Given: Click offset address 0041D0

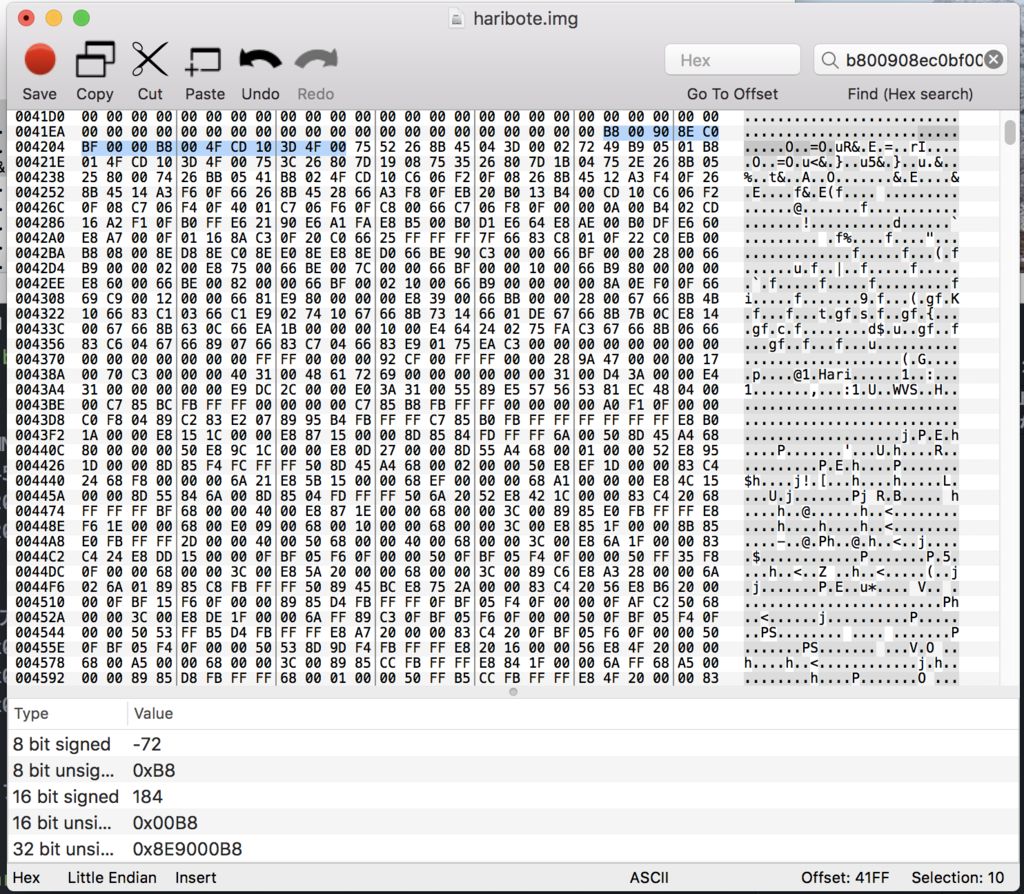Looking at the screenshot, I should click(x=40, y=116).
